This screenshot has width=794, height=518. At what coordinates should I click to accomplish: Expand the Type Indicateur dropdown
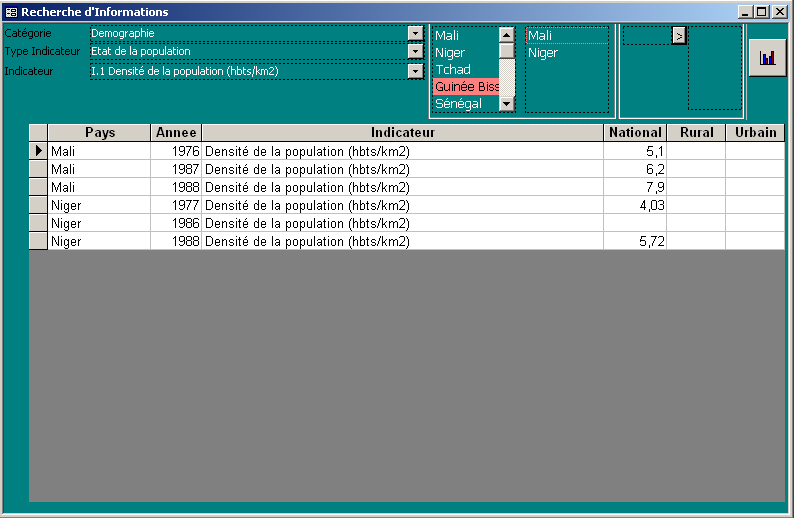pyautogui.click(x=415, y=52)
